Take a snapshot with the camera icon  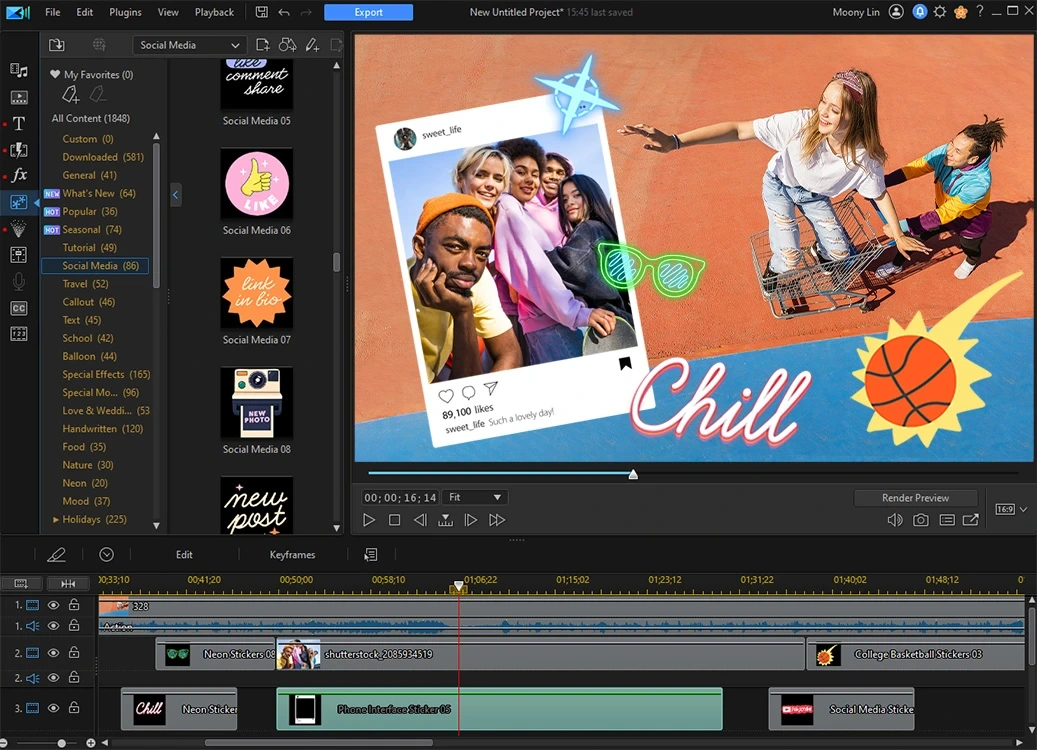pos(920,520)
